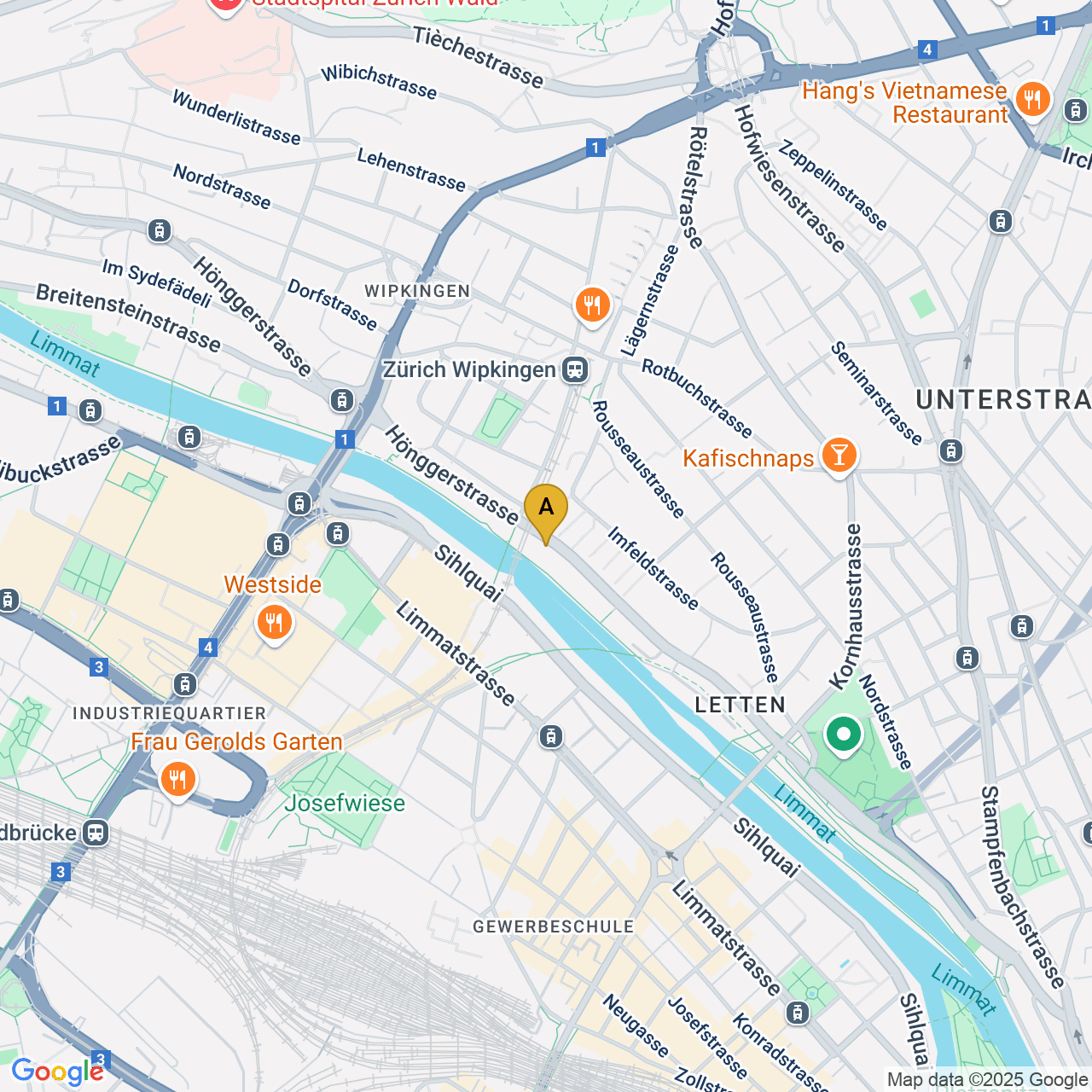The image size is (1092, 1092).
Task: Open the Google logo link
Action: coord(57,1072)
